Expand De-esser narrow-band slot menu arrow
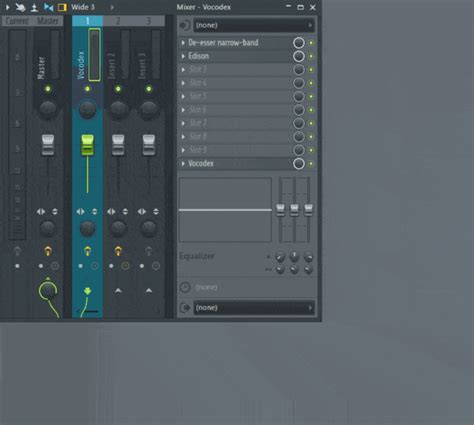The image size is (474, 425). [183, 43]
